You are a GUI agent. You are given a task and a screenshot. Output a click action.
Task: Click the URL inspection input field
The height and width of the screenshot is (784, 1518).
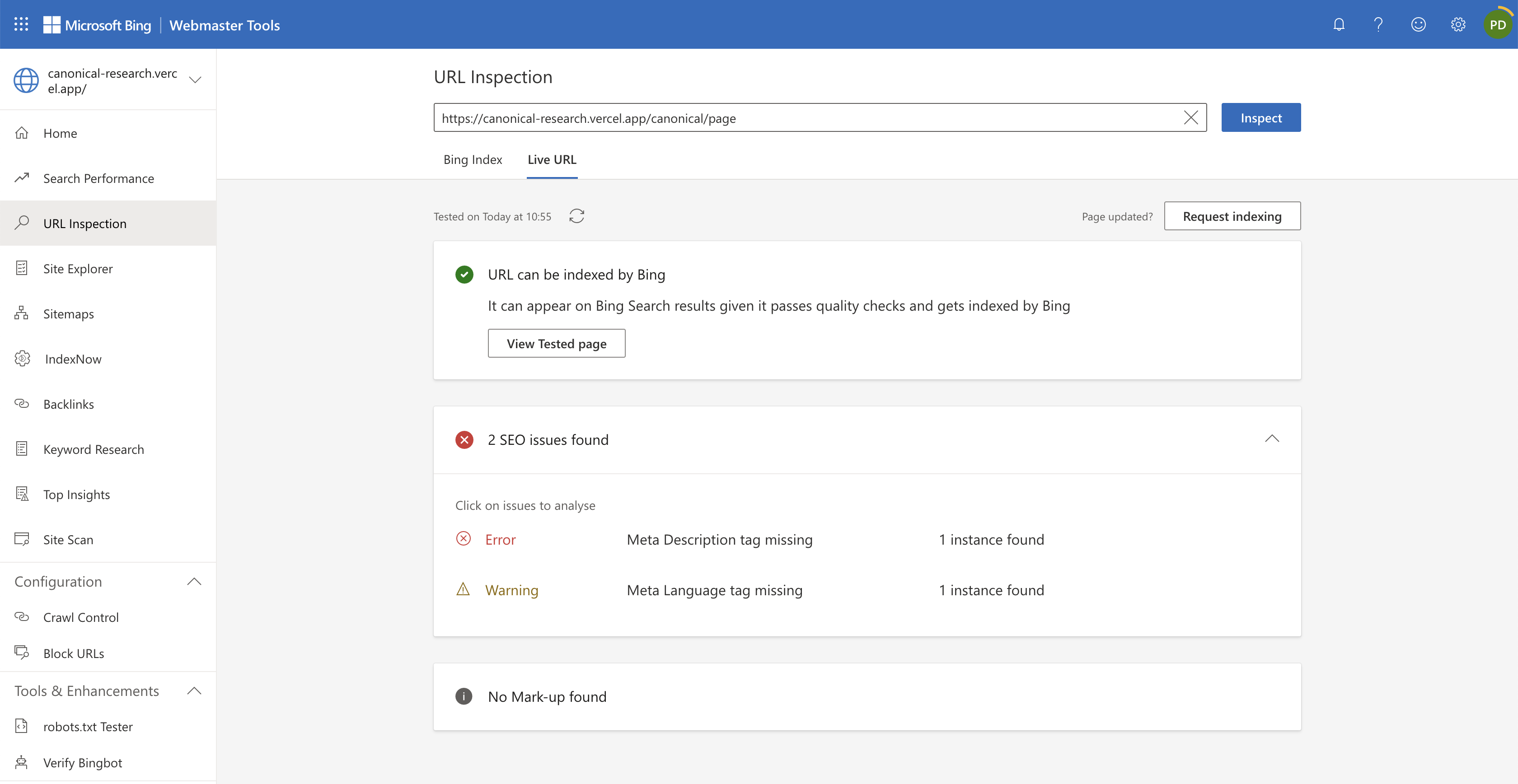[x=807, y=118]
